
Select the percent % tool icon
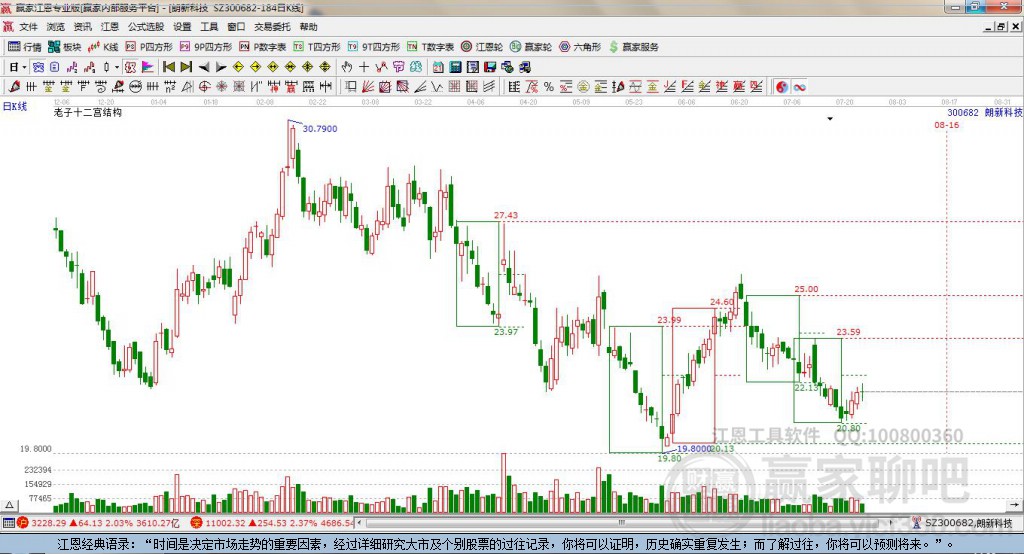tap(549, 86)
